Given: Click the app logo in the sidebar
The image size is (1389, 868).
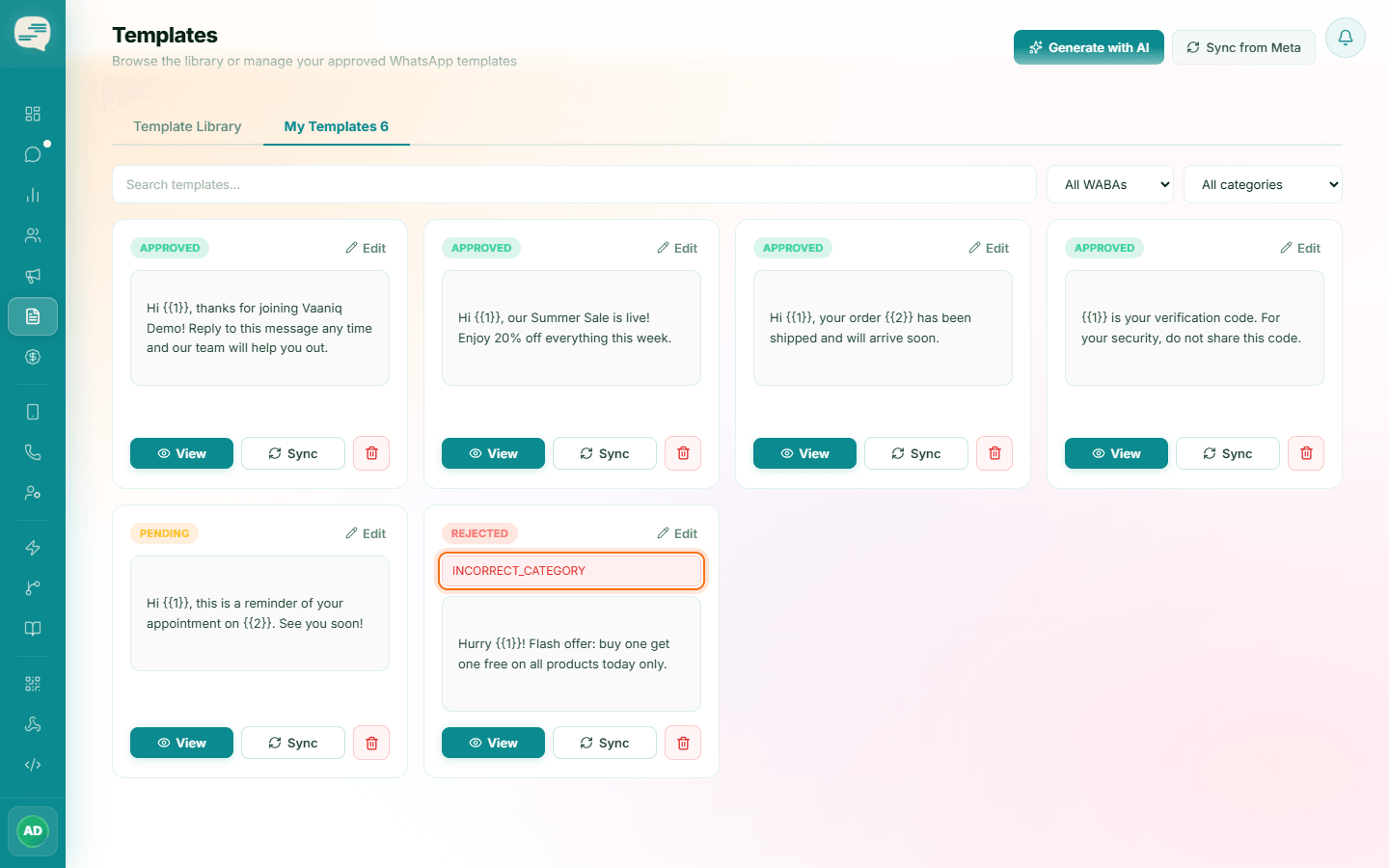Looking at the screenshot, I should (x=33, y=34).
